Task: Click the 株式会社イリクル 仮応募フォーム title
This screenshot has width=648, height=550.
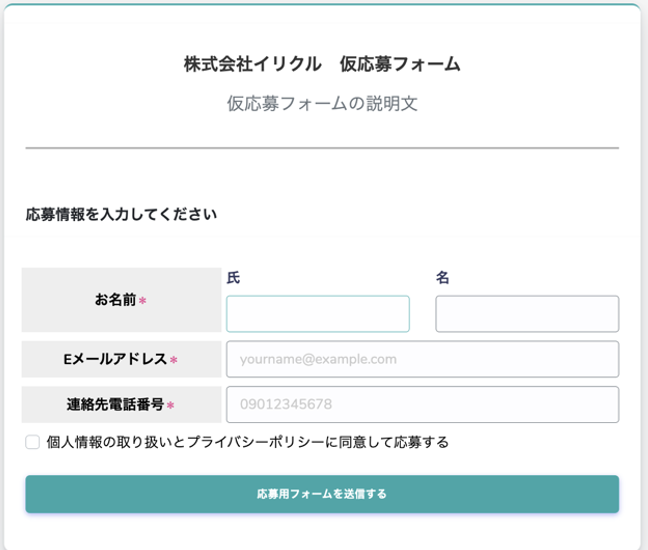Action: click(x=322, y=64)
